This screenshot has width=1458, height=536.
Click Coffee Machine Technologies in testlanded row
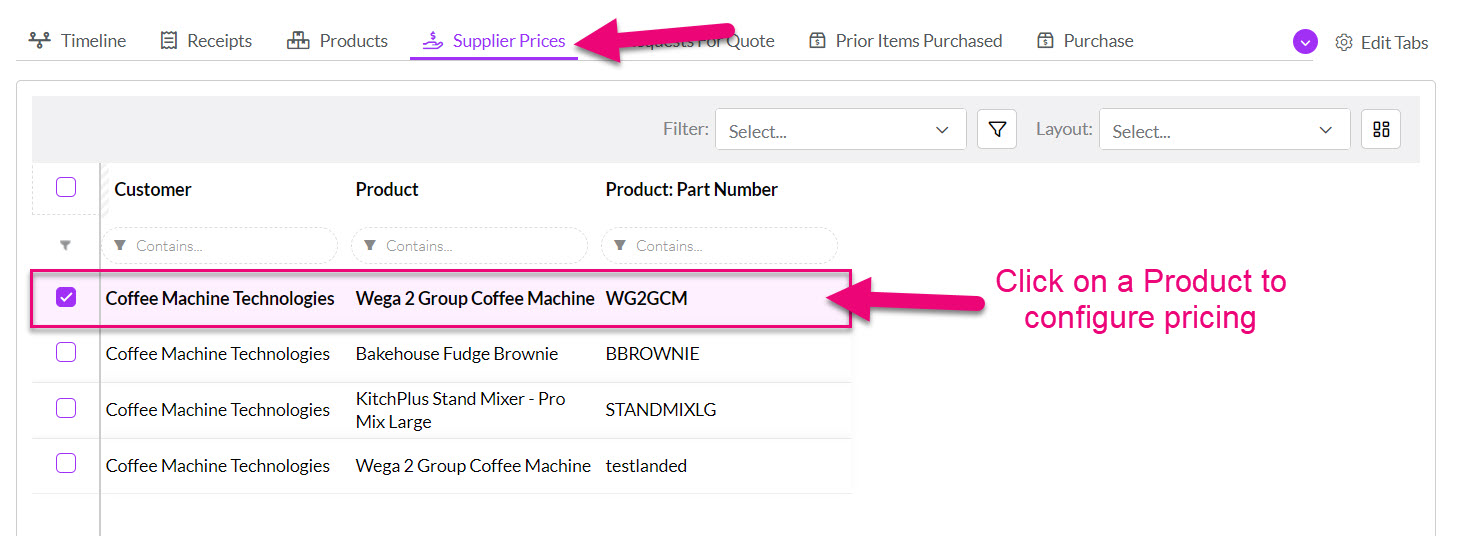point(218,466)
